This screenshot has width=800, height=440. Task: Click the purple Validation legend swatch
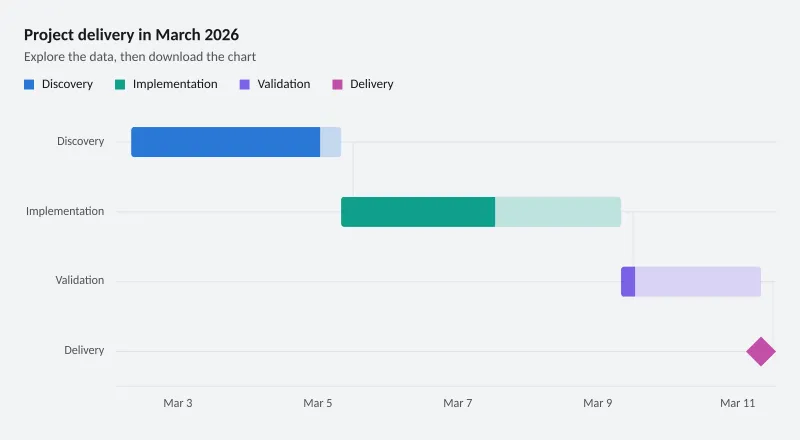244,85
